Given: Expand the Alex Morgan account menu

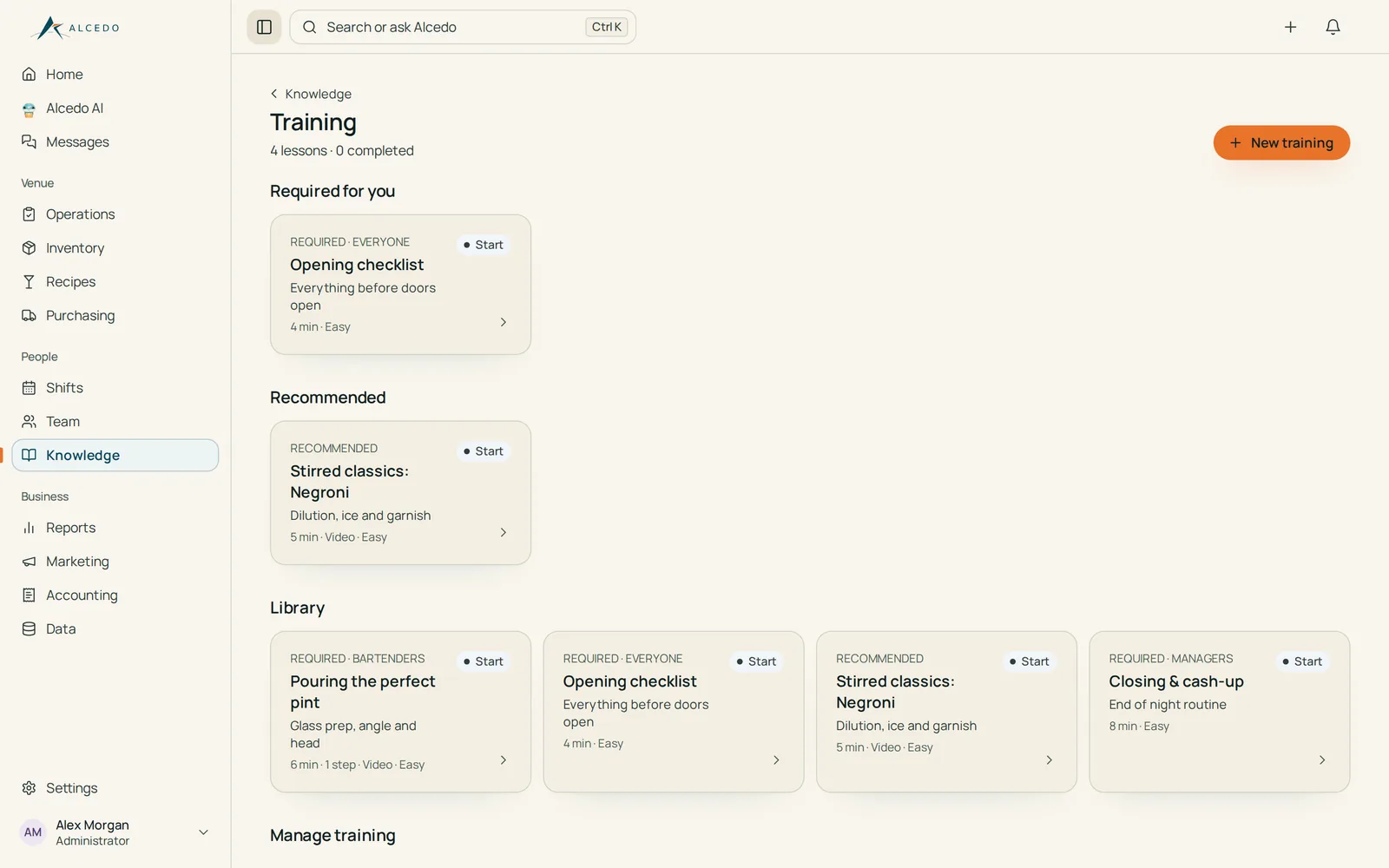Looking at the screenshot, I should [203, 832].
